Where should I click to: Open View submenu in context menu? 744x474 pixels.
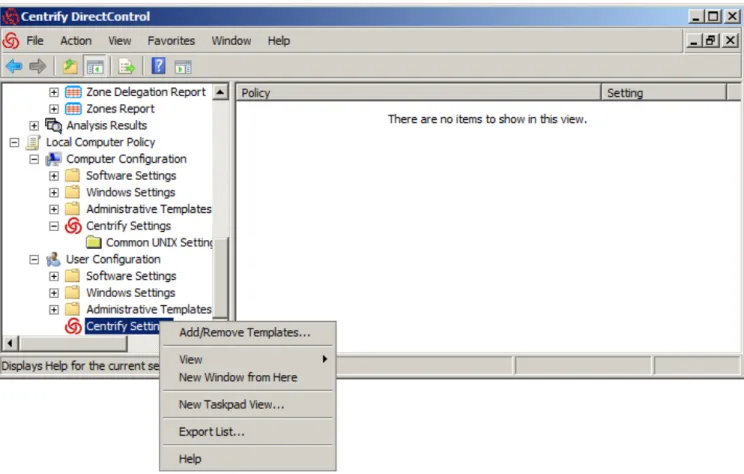coord(248,360)
